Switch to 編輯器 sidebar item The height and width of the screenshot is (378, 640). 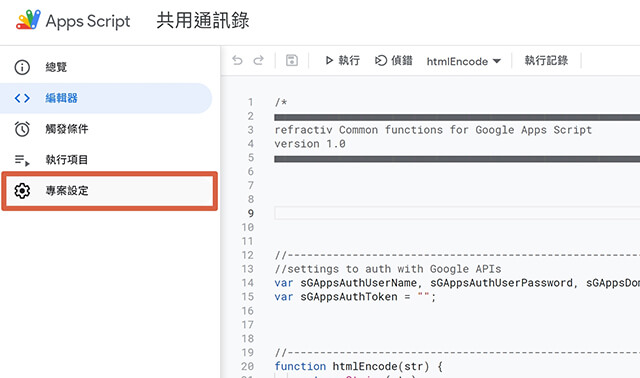click(106, 98)
